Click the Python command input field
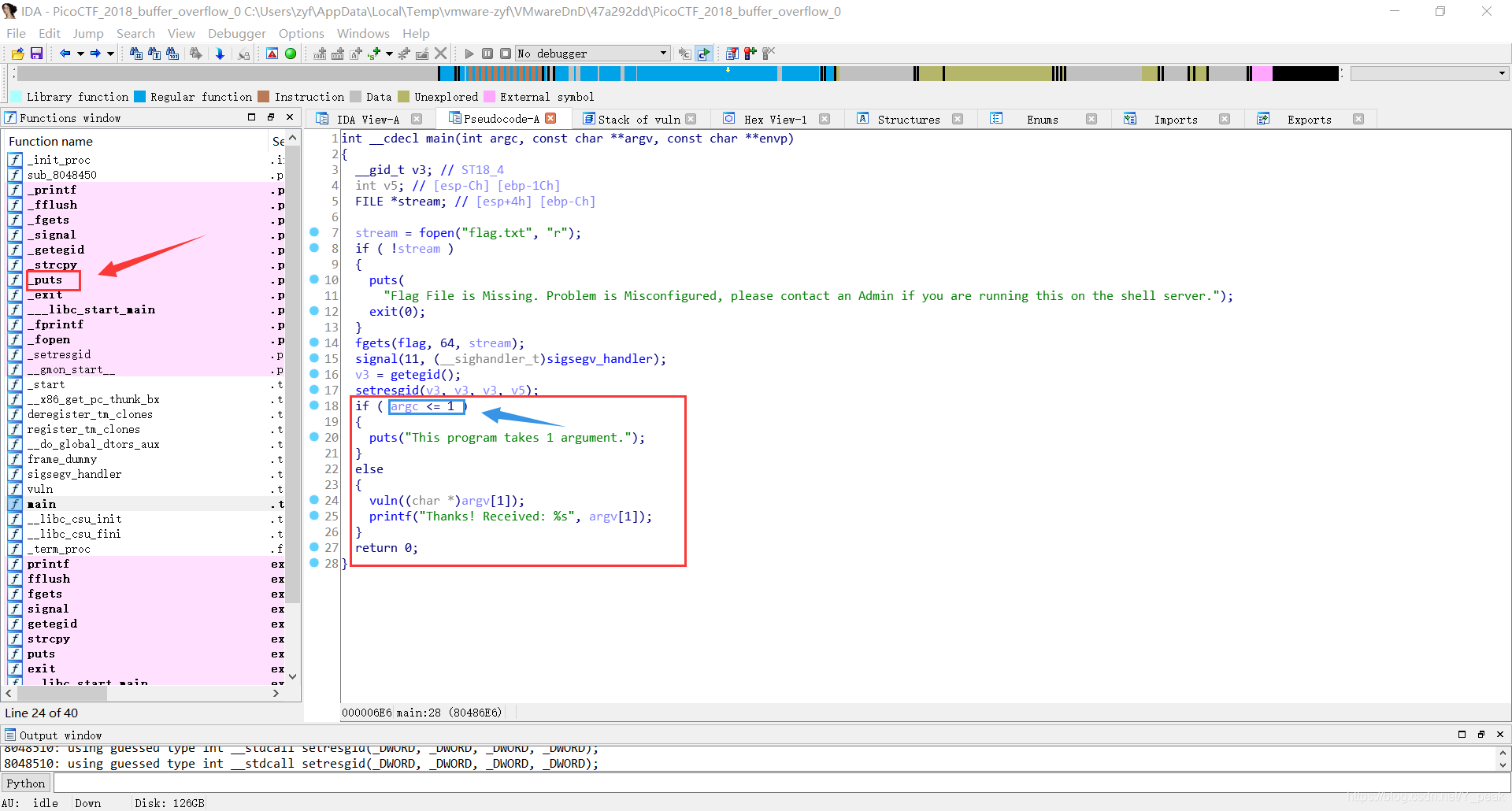This screenshot has width=1512, height=811. pyautogui.click(x=780, y=783)
